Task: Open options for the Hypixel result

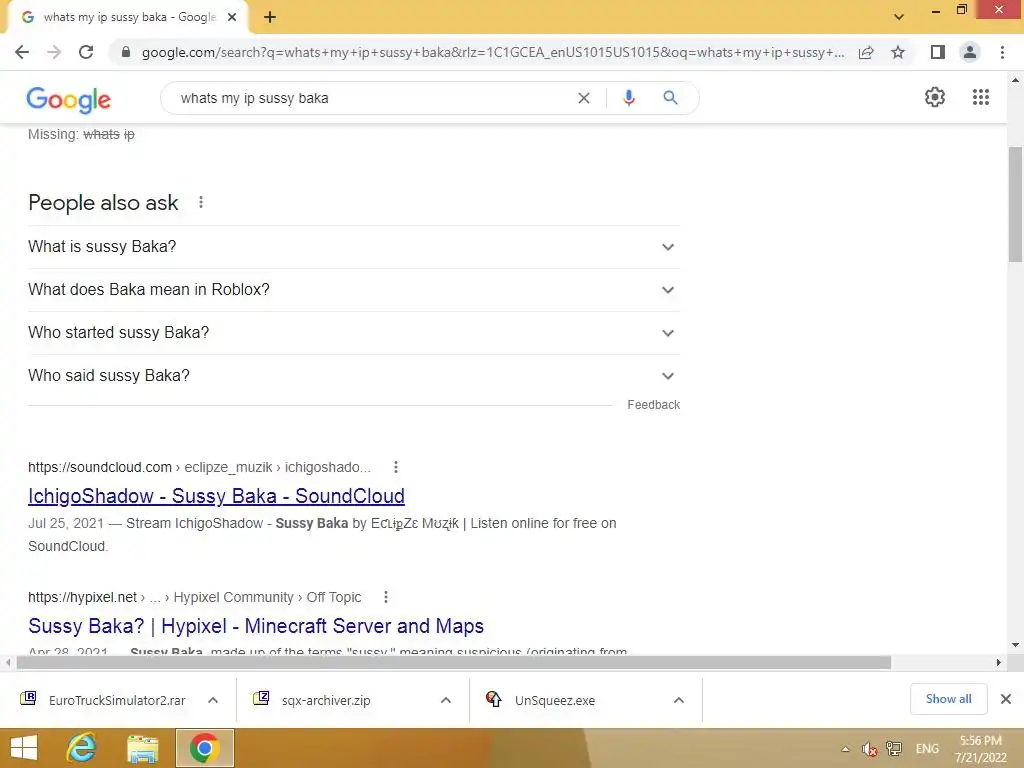Action: (x=386, y=597)
